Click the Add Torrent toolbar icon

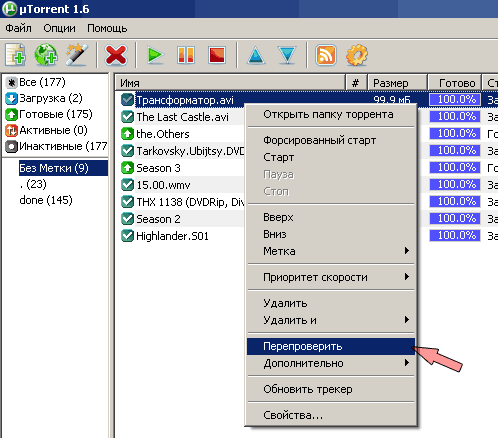(15, 54)
